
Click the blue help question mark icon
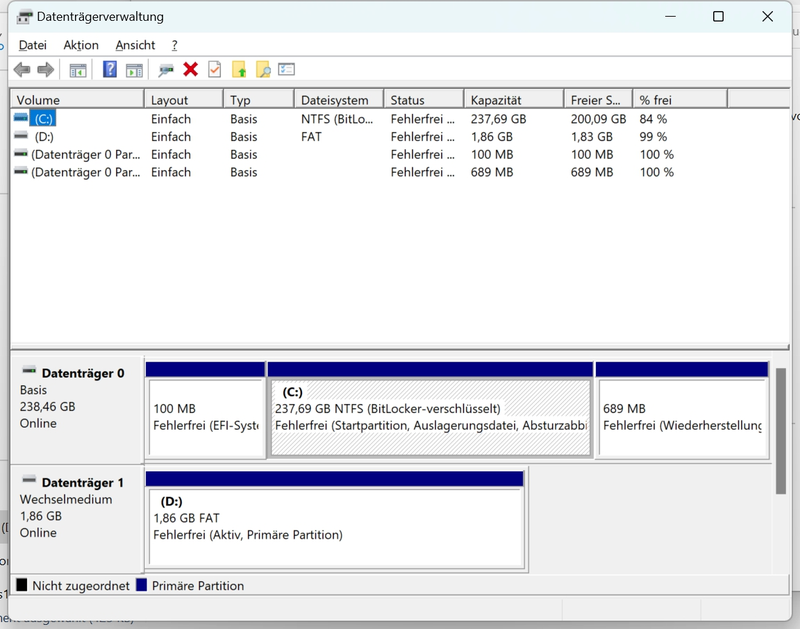pos(110,70)
